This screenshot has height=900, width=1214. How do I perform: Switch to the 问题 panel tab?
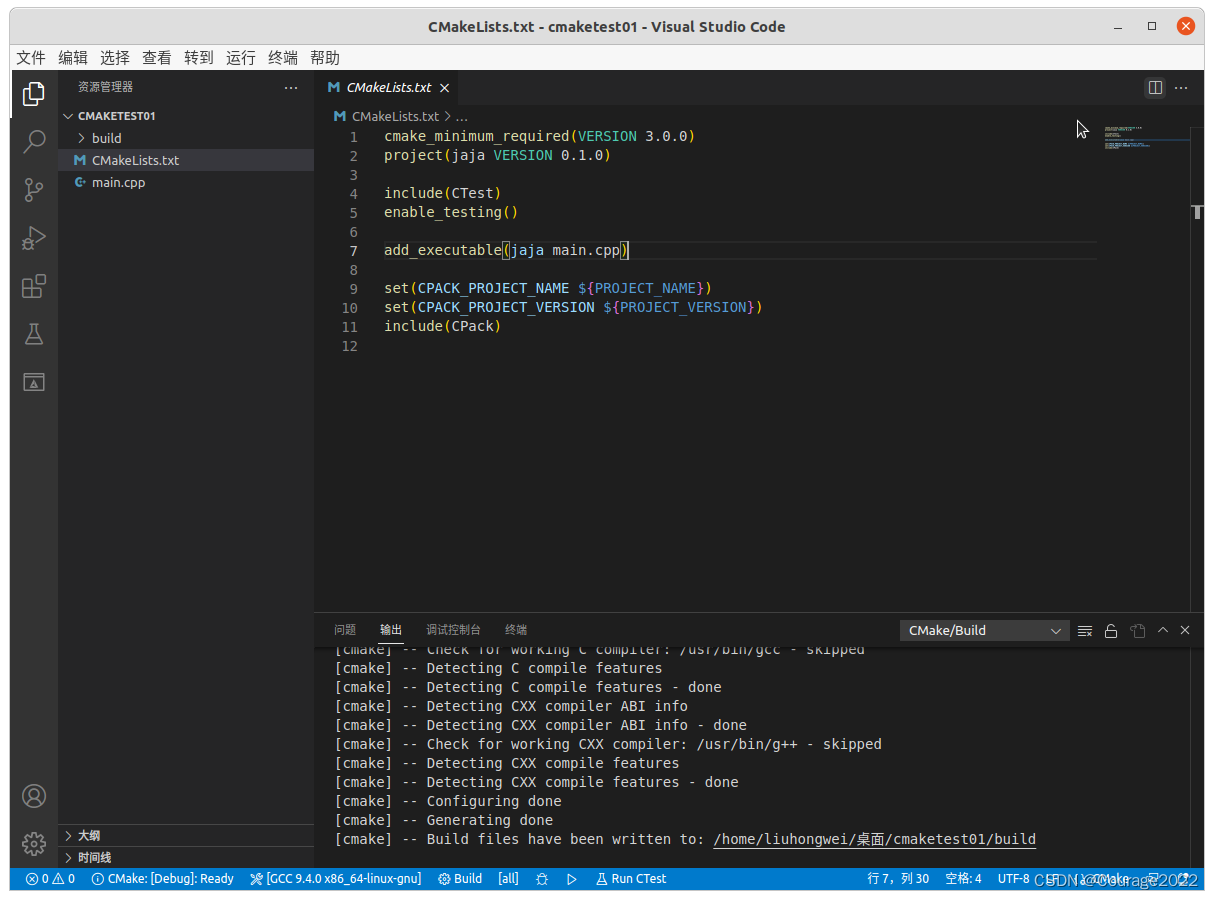pos(345,630)
